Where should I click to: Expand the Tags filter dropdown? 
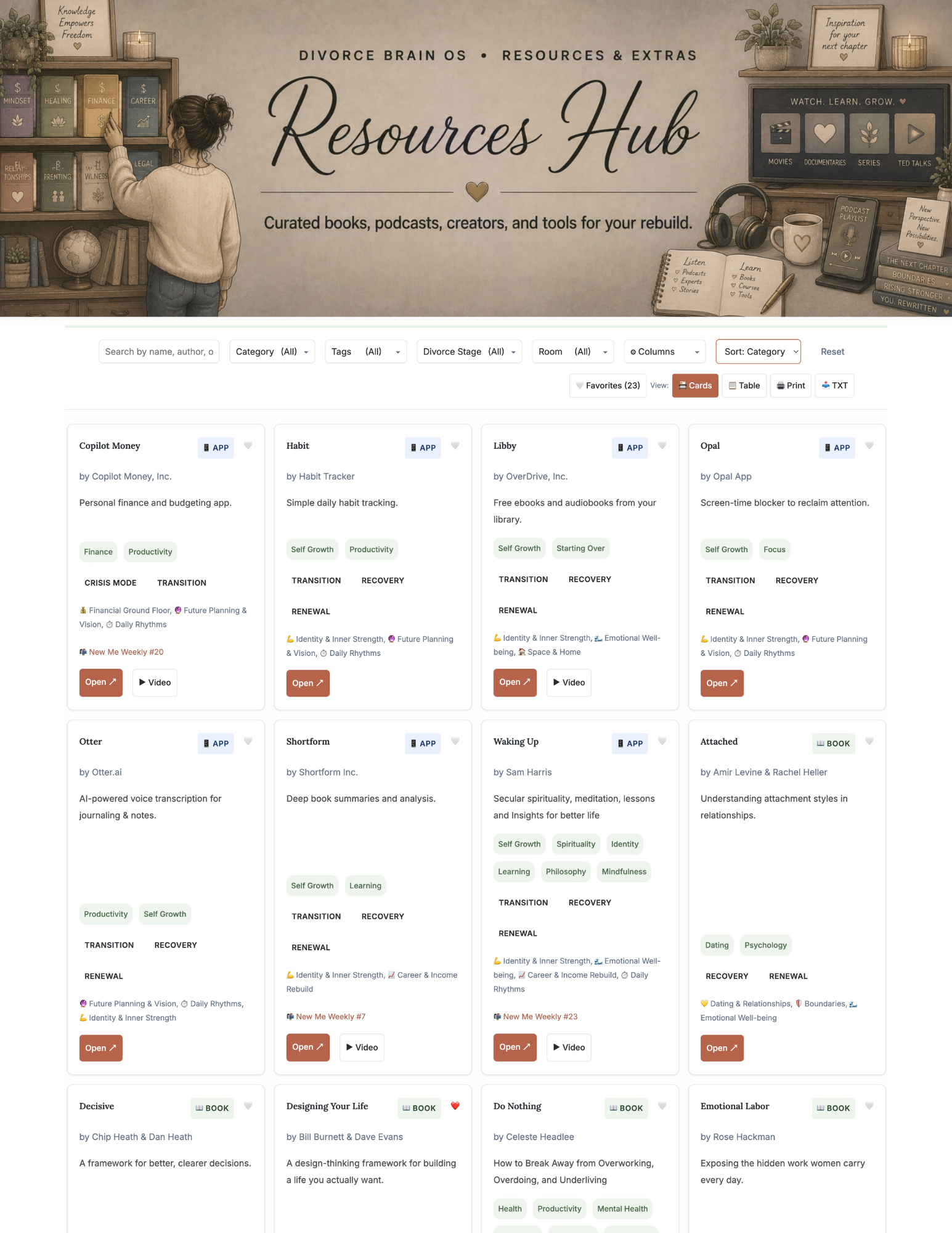[x=366, y=351]
